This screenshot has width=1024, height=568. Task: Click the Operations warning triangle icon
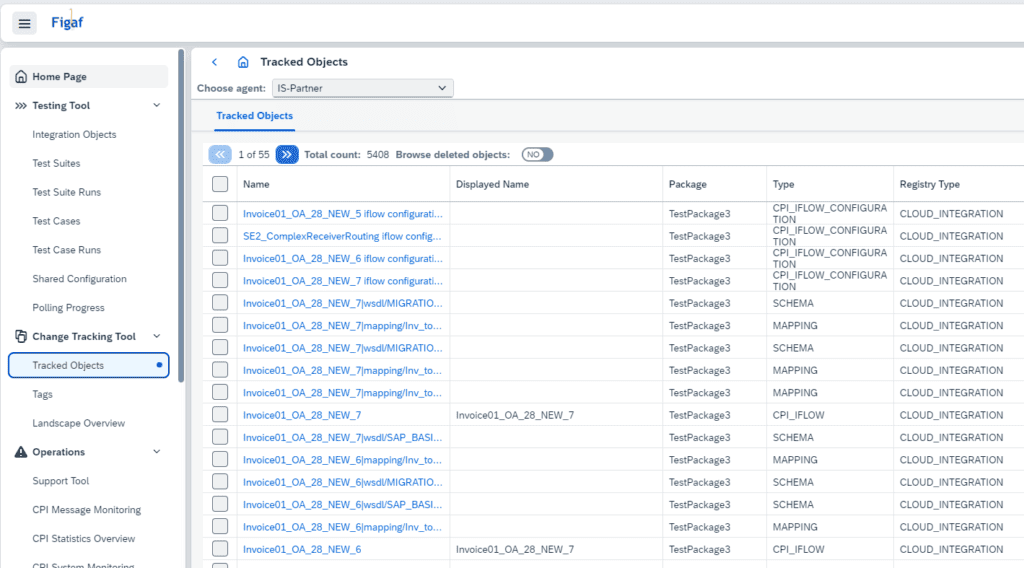pyautogui.click(x=21, y=452)
